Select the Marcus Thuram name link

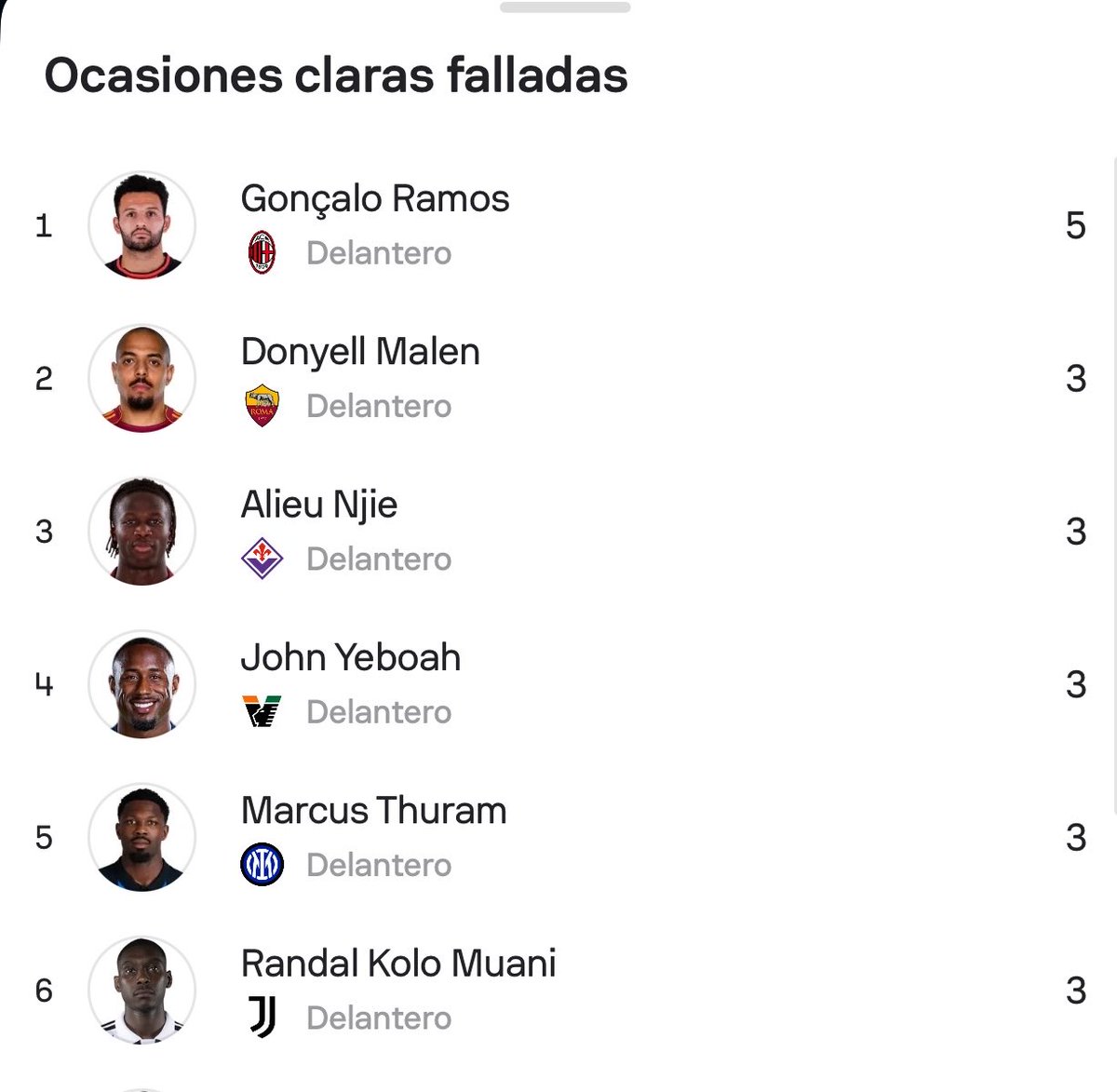point(374,811)
